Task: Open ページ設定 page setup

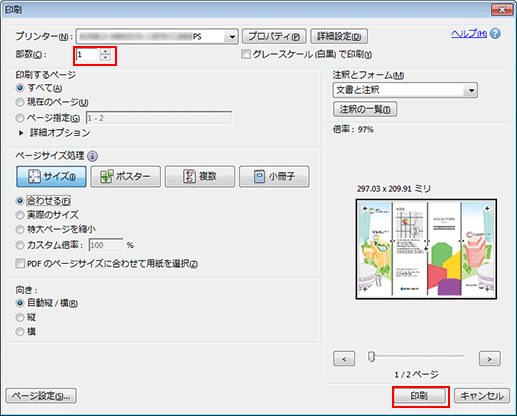Action: click(x=41, y=396)
